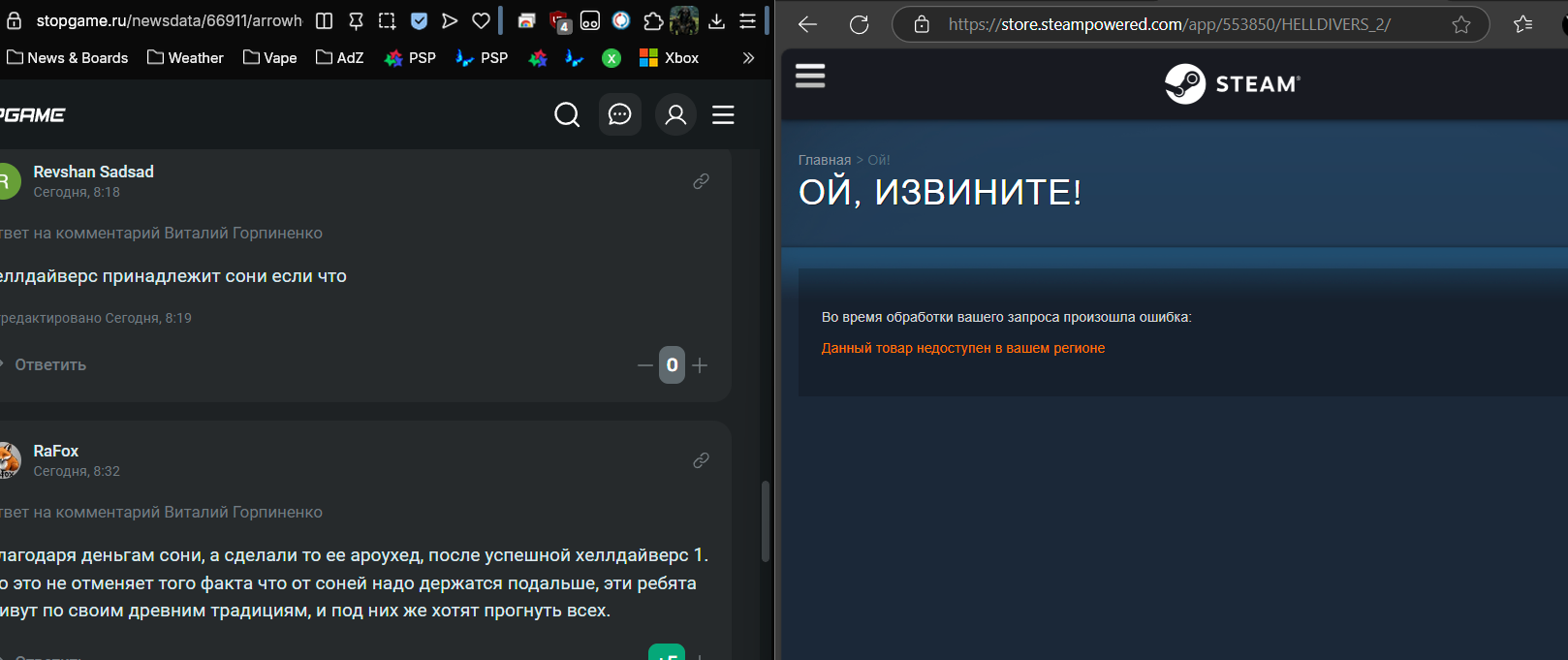The image size is (1568, 660).
Task: Bookmark the stopgame page with the heart icon
Action: pos(481,20)
